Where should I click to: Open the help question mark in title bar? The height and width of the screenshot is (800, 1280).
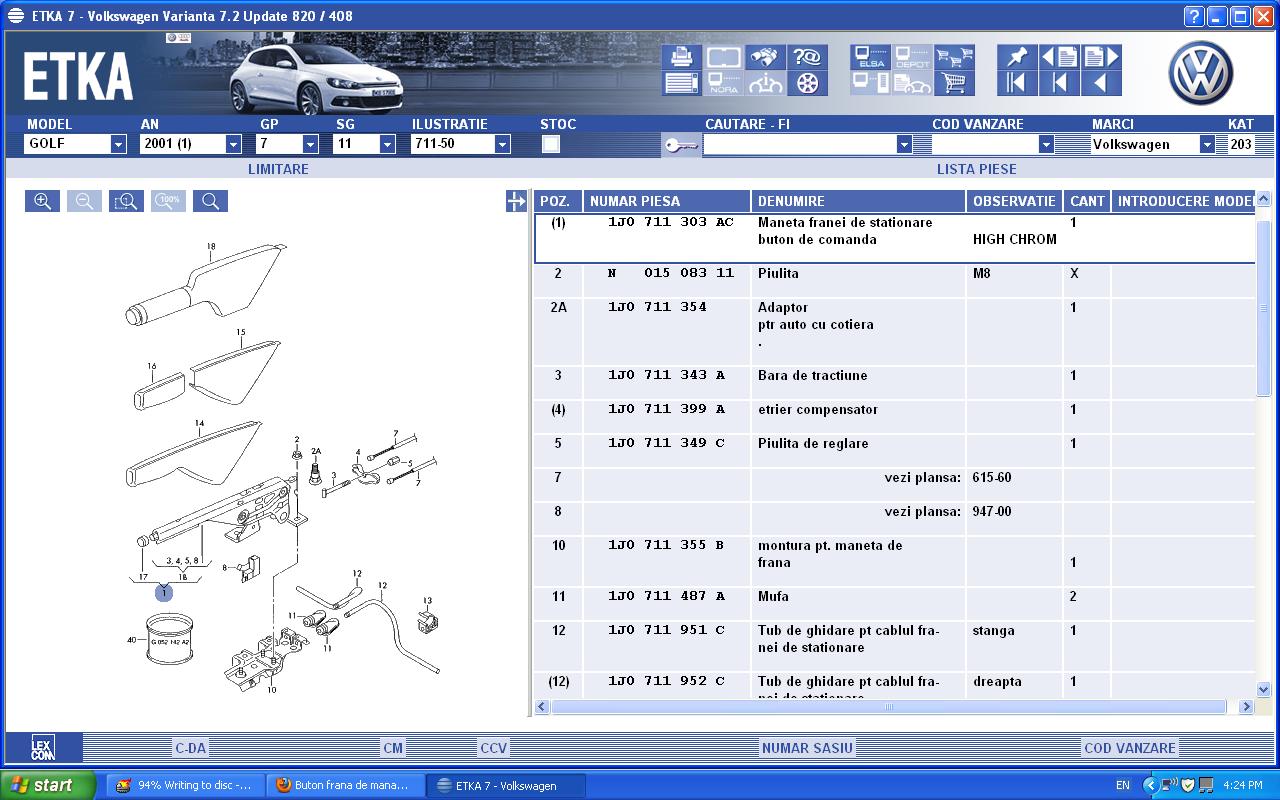(x=1193, y=16)
